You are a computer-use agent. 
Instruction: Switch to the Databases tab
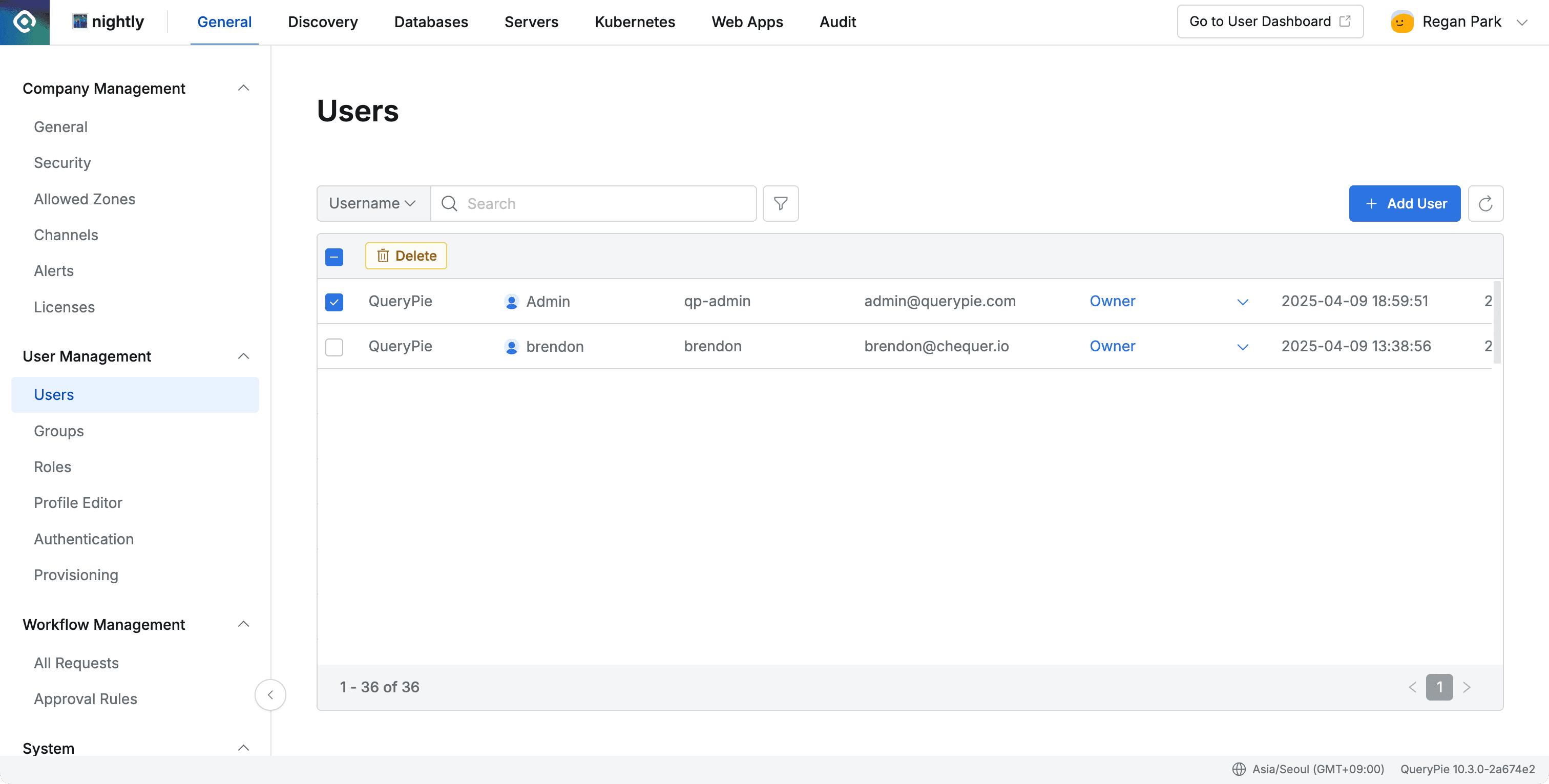[431, 22]
